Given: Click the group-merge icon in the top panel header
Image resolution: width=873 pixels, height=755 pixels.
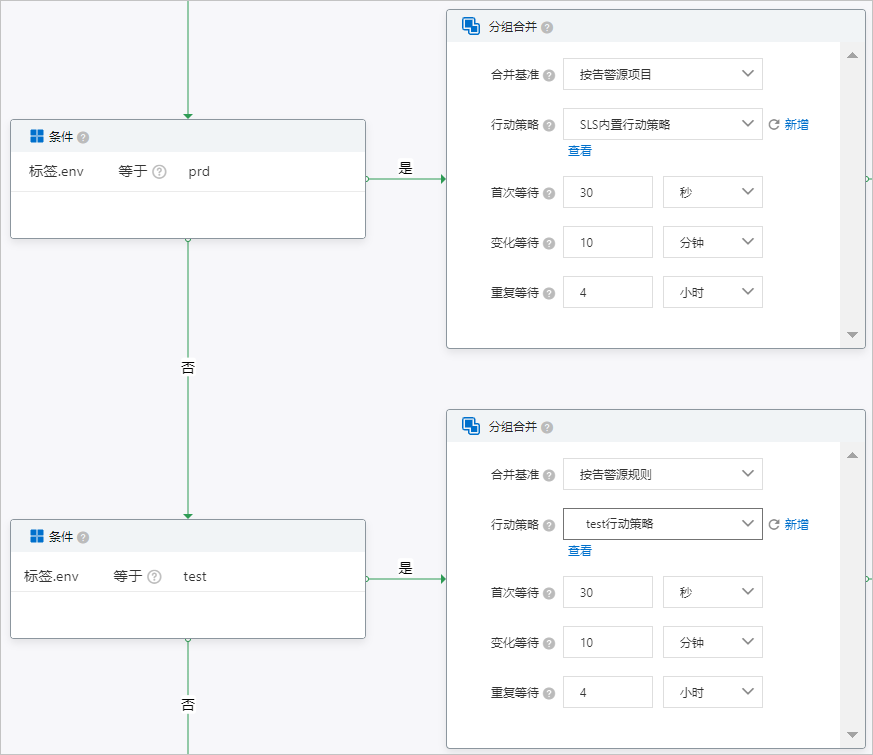Looking at the screenshot, I should (x=471, y=26).
